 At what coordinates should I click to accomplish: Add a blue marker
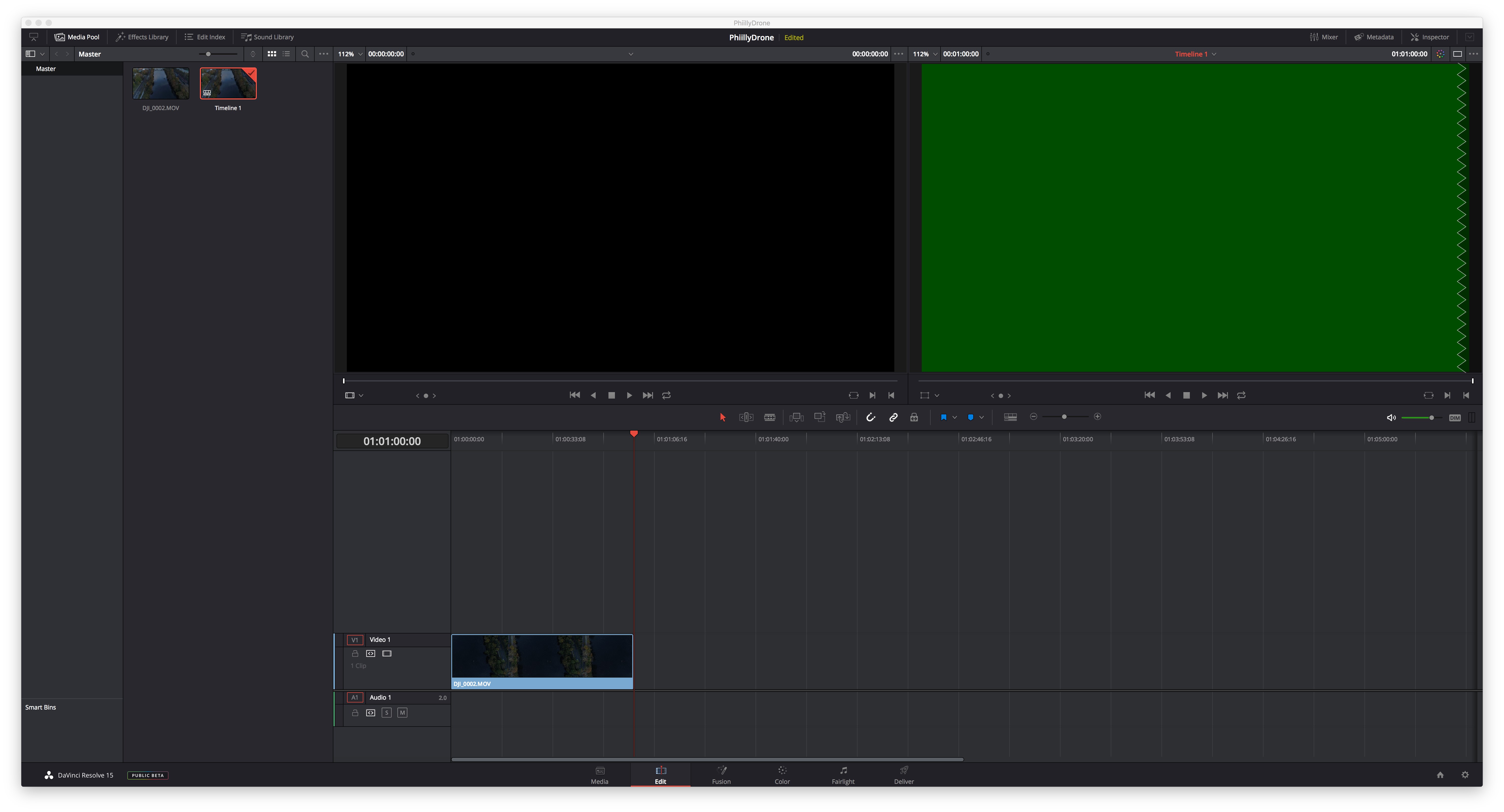point(970,417)
